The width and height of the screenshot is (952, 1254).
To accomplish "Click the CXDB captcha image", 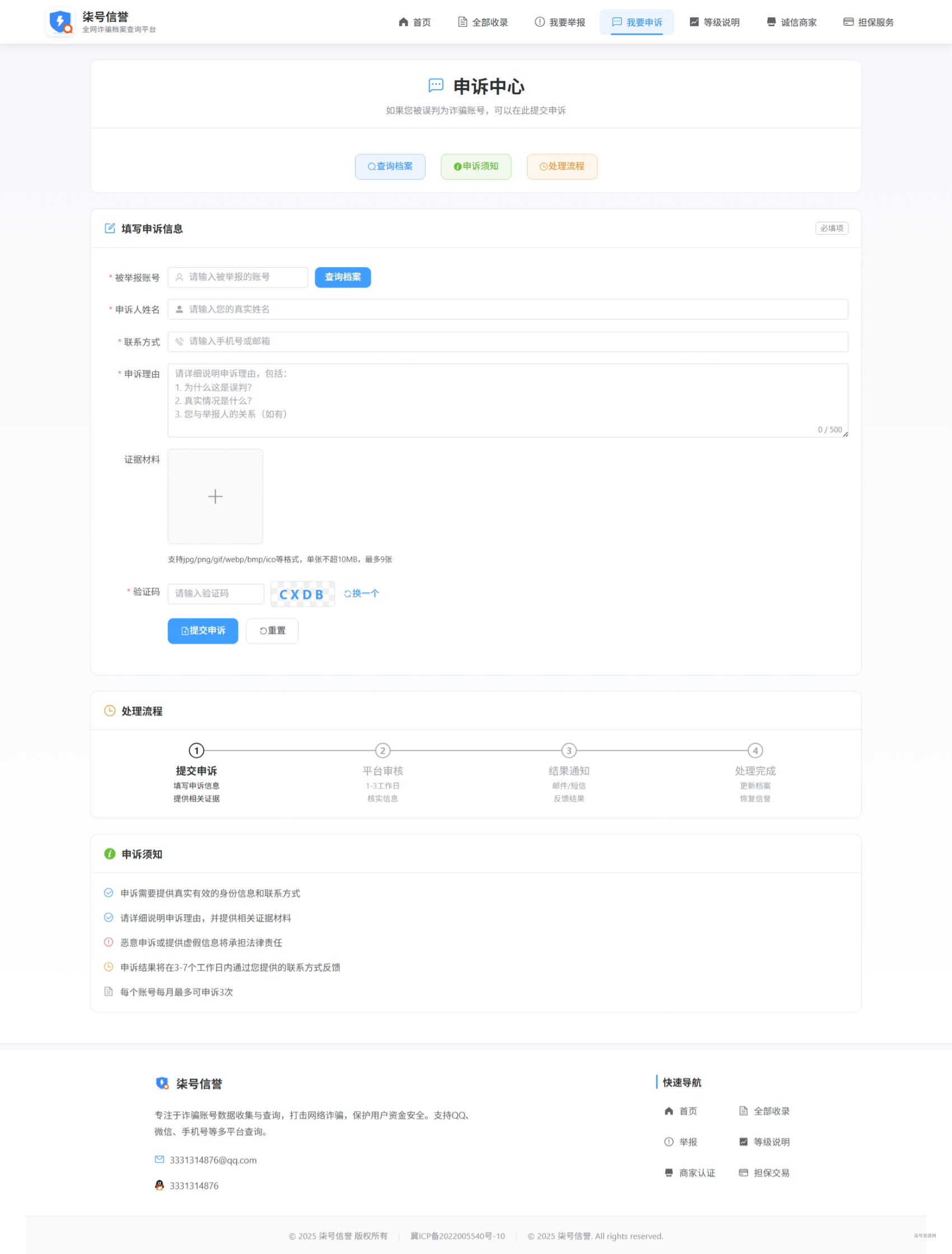I will (302, 594).
